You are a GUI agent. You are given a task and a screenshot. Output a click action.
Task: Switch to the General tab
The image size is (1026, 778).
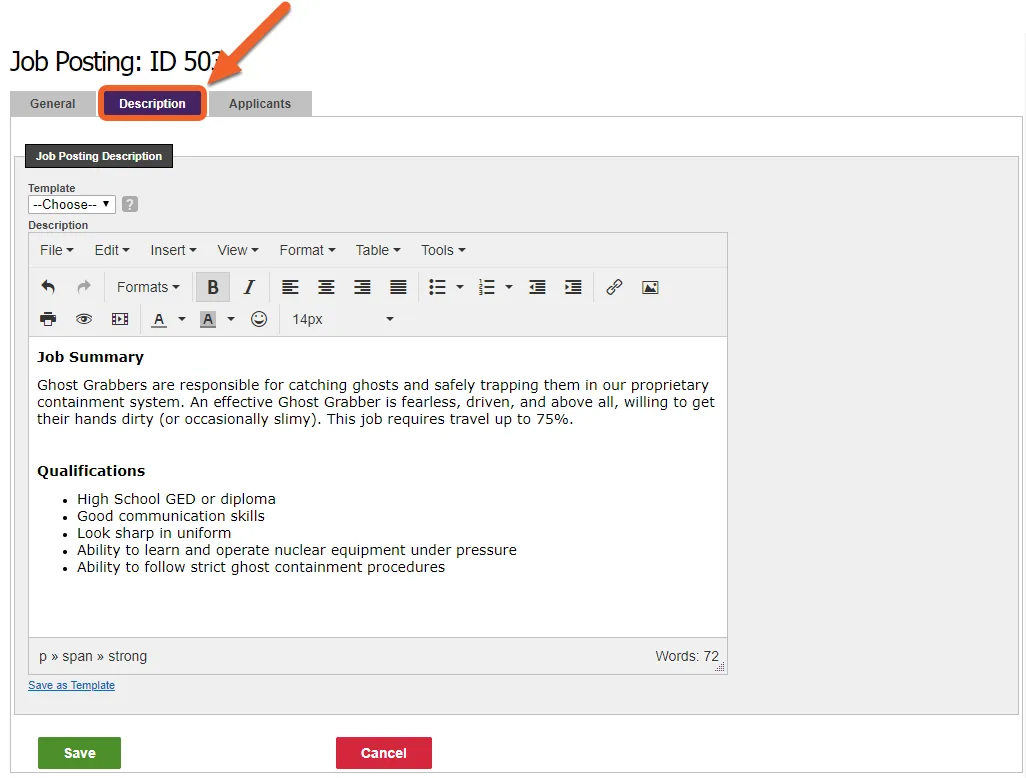click(x=53, y=103)
